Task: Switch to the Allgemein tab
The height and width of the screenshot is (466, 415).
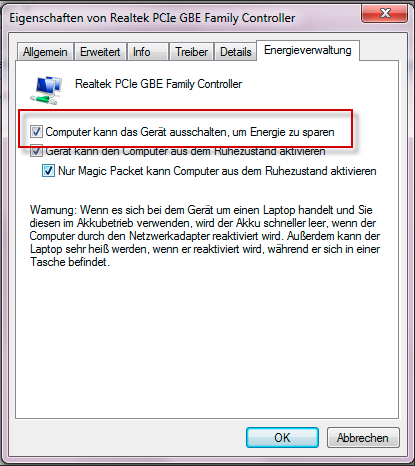Action: tap(45, 52)
